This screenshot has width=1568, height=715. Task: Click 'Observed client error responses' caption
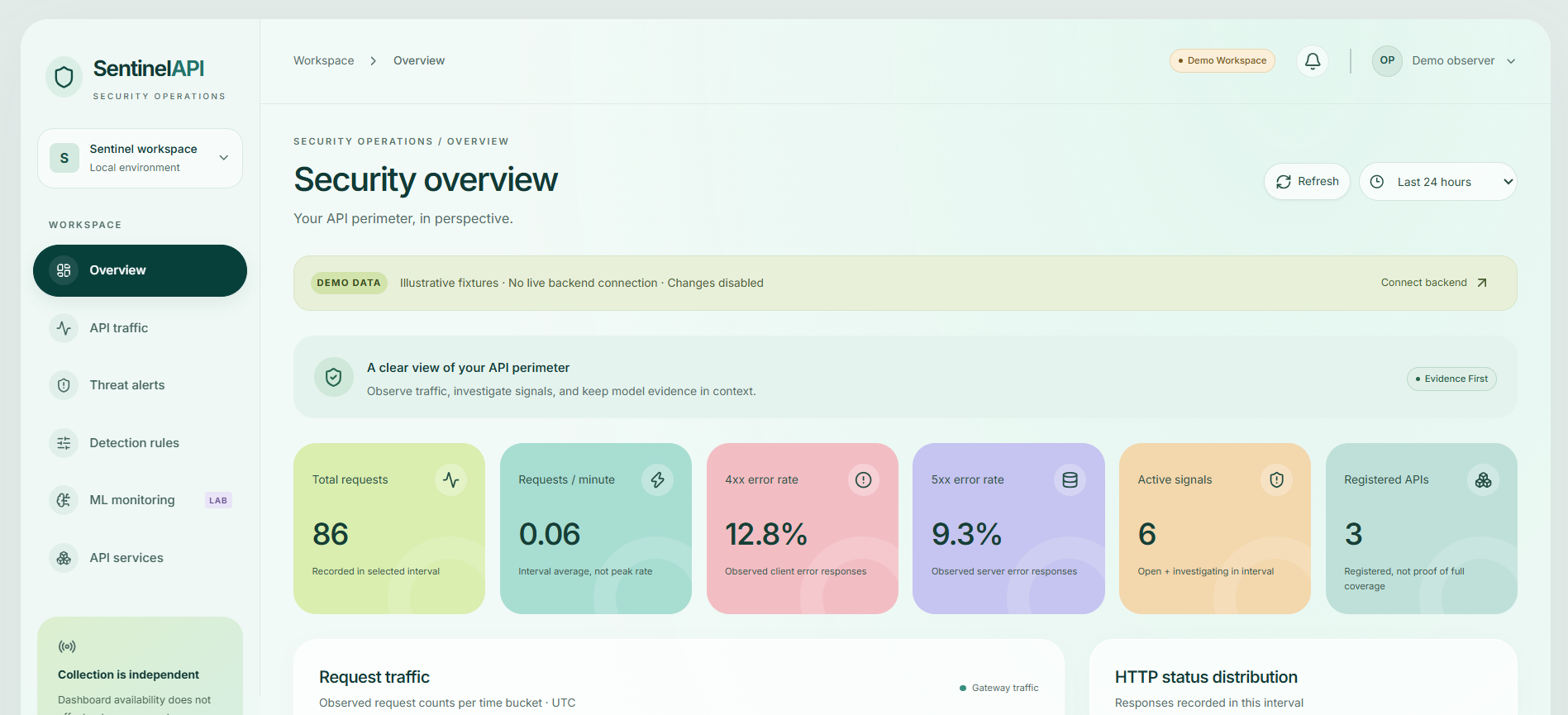(x=796, y=572)
